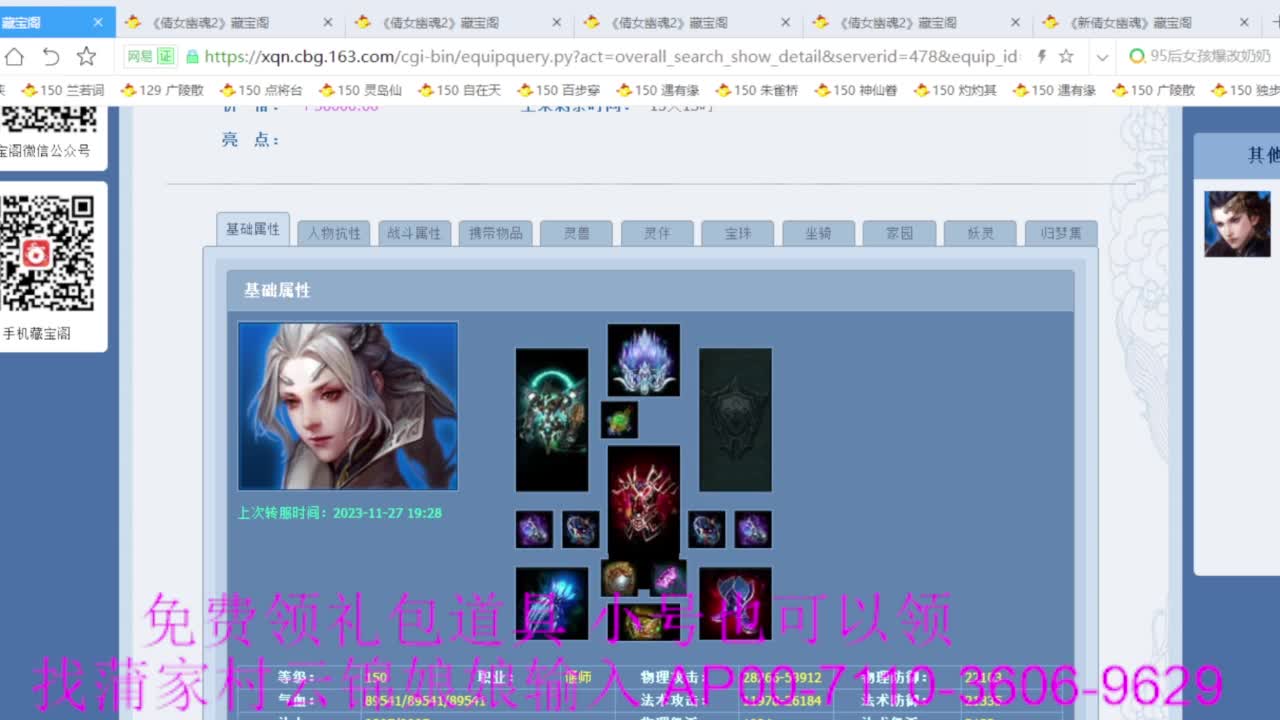Click the character portrait thumbnail
Viewport: 1280px width, 720px height.
click(x=1236, y=224)
